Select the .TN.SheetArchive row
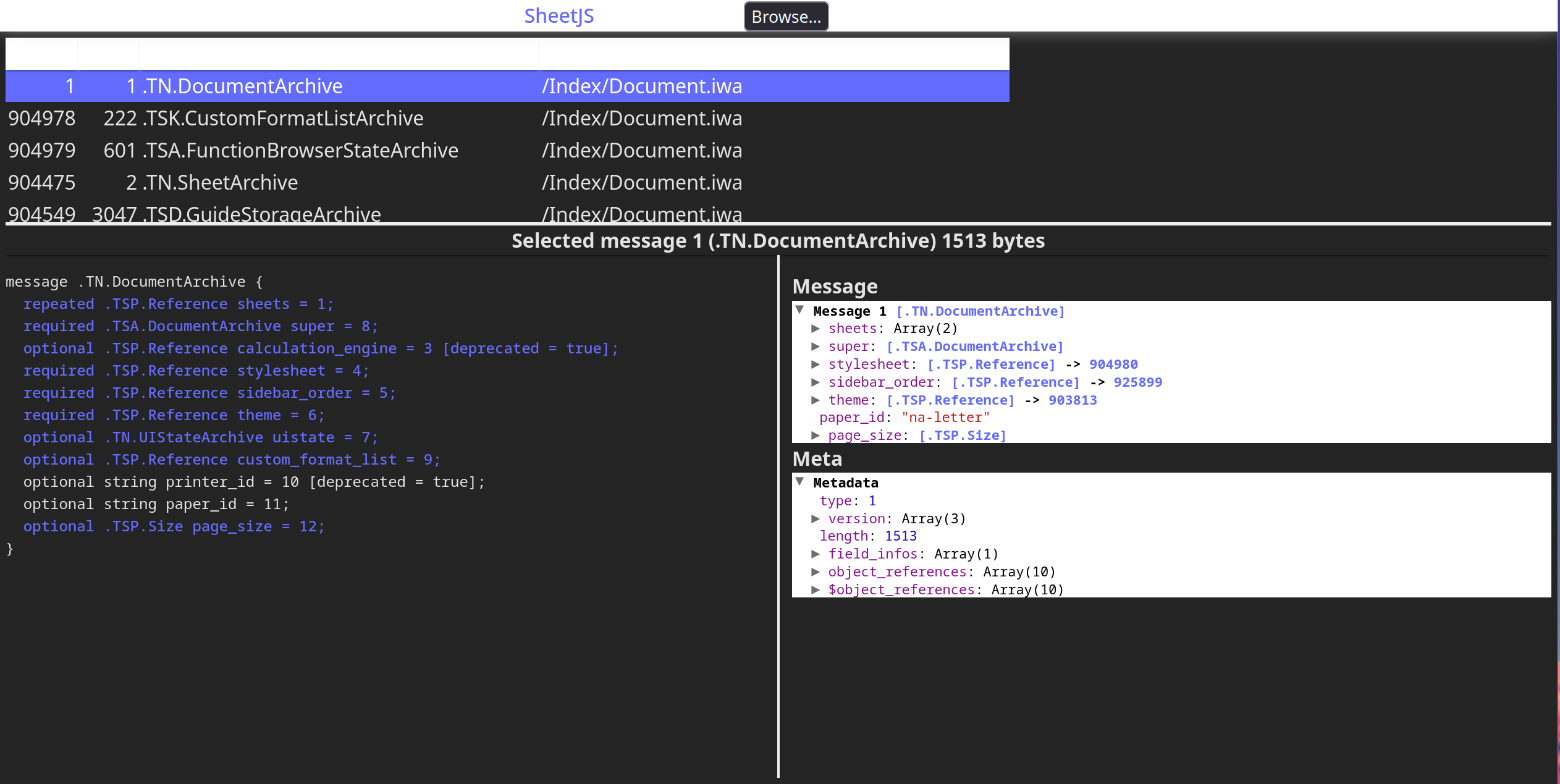Screen dimensions: 1560x784 221,182
